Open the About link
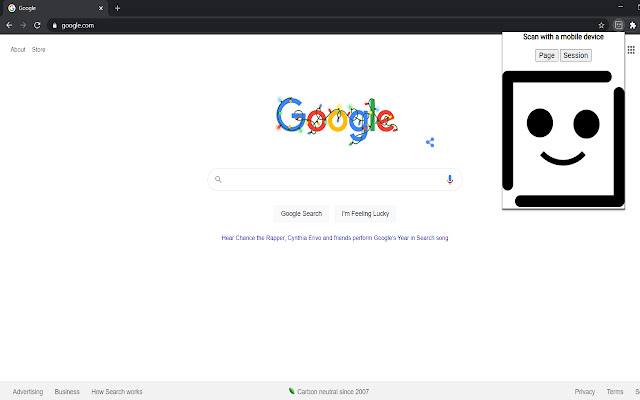 18,49
